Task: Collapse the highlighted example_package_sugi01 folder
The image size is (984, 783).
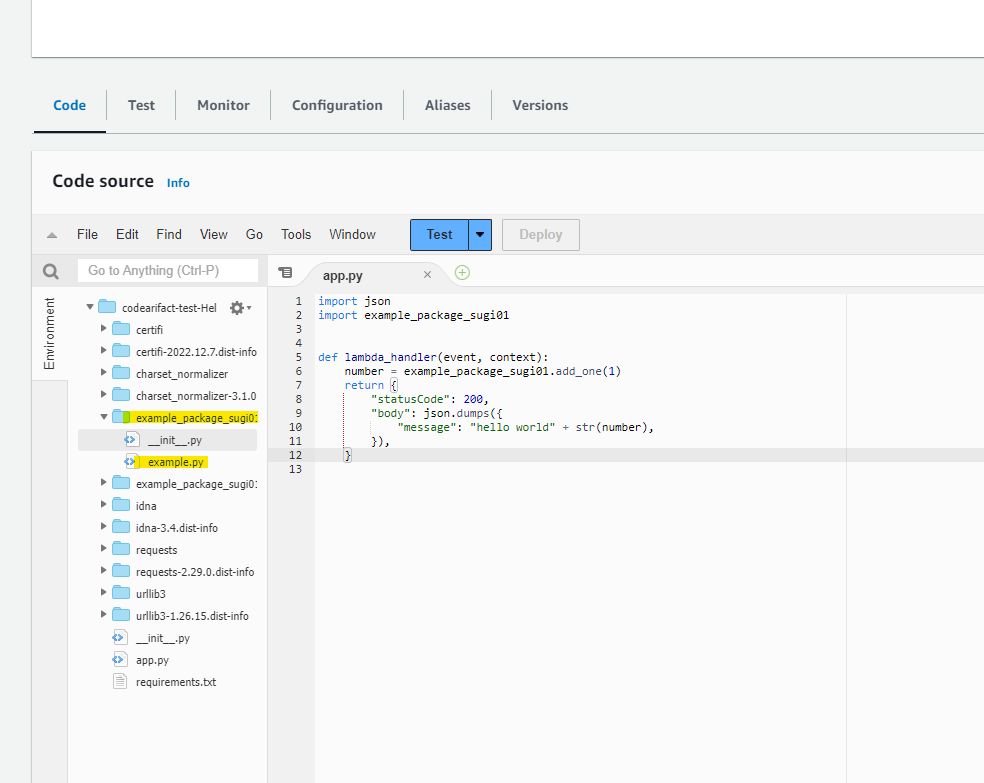Action: [104, 417]
